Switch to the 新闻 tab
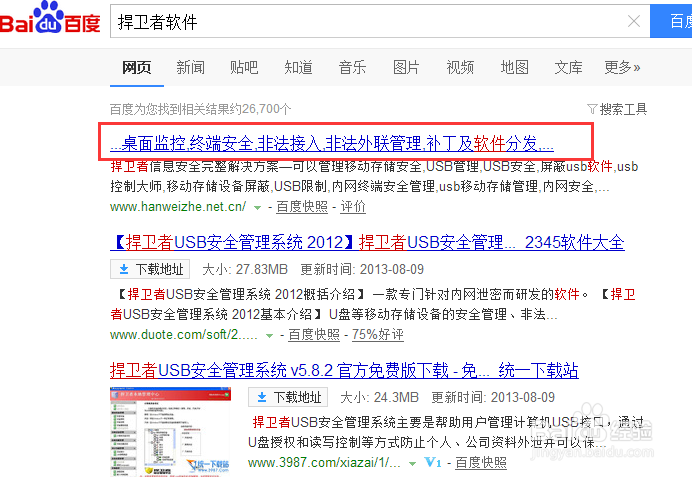This screenshot has width=692, height=477. (x=191, y=68)
